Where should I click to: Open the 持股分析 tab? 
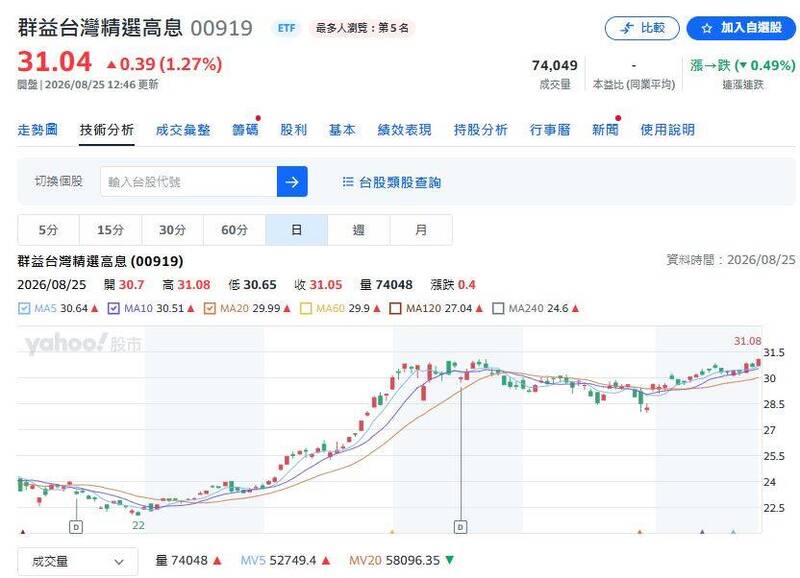coord(481,130)
